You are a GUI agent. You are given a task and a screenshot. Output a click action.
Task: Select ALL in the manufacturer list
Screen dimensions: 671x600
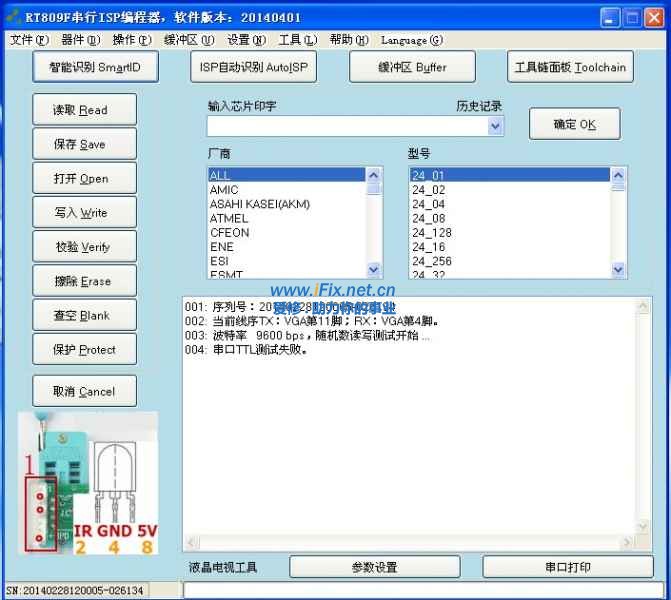(x=287, y=175)
